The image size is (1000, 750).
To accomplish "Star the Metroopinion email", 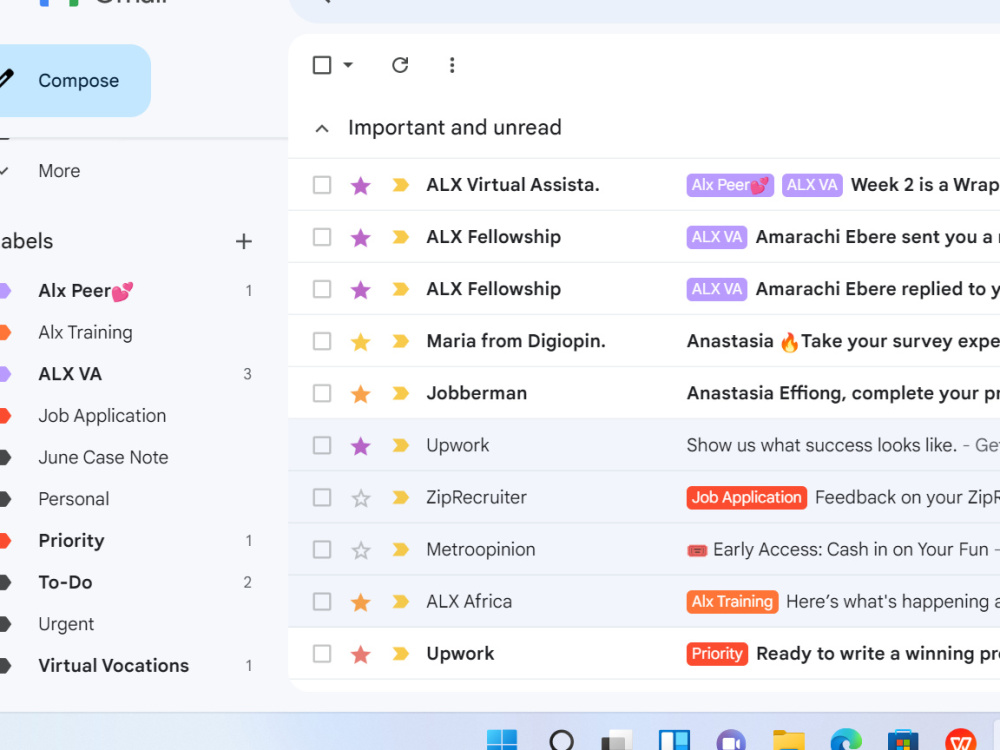I will point(361,550).
